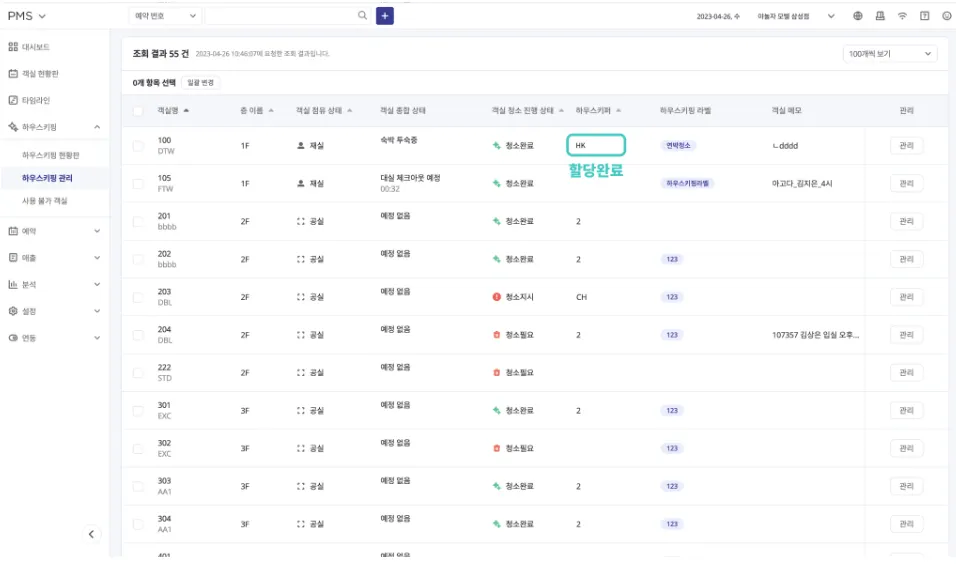
Task: Check the select-all checkbox in table header
Action: [138, 111]
